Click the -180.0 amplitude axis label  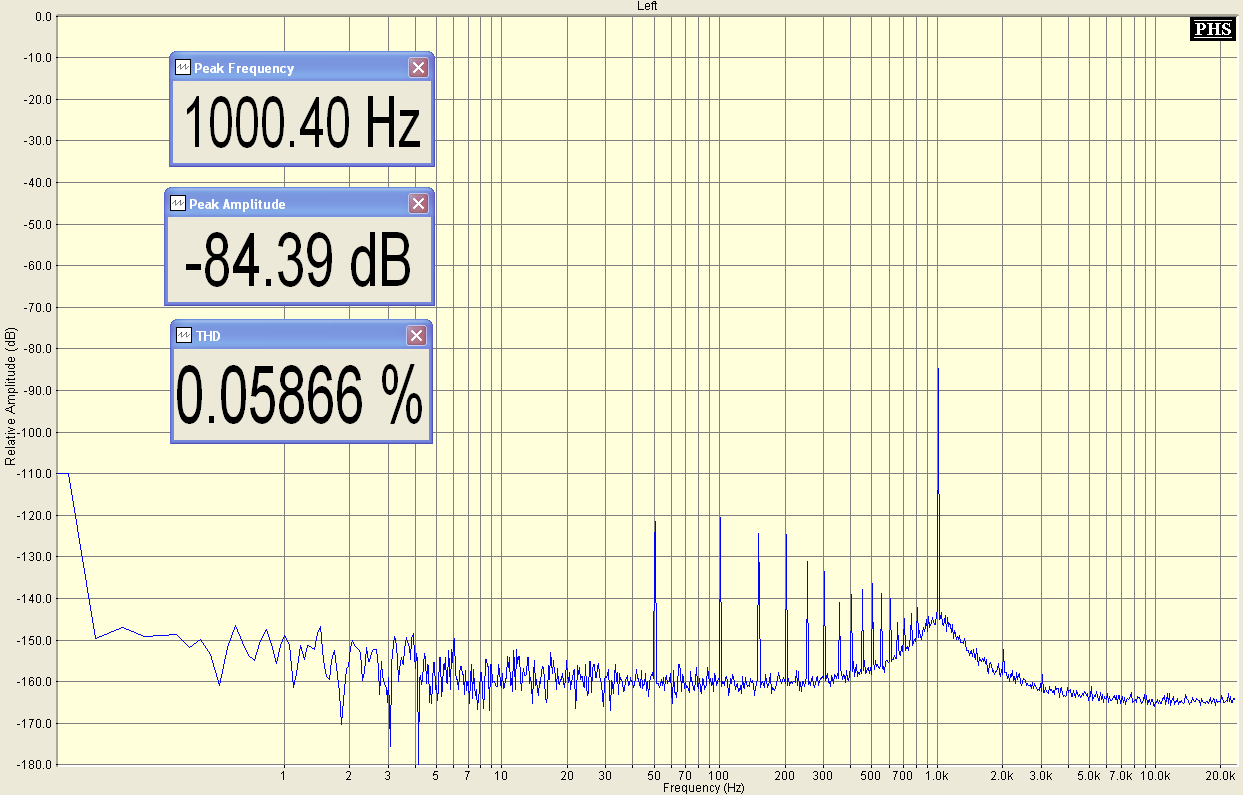34,765
